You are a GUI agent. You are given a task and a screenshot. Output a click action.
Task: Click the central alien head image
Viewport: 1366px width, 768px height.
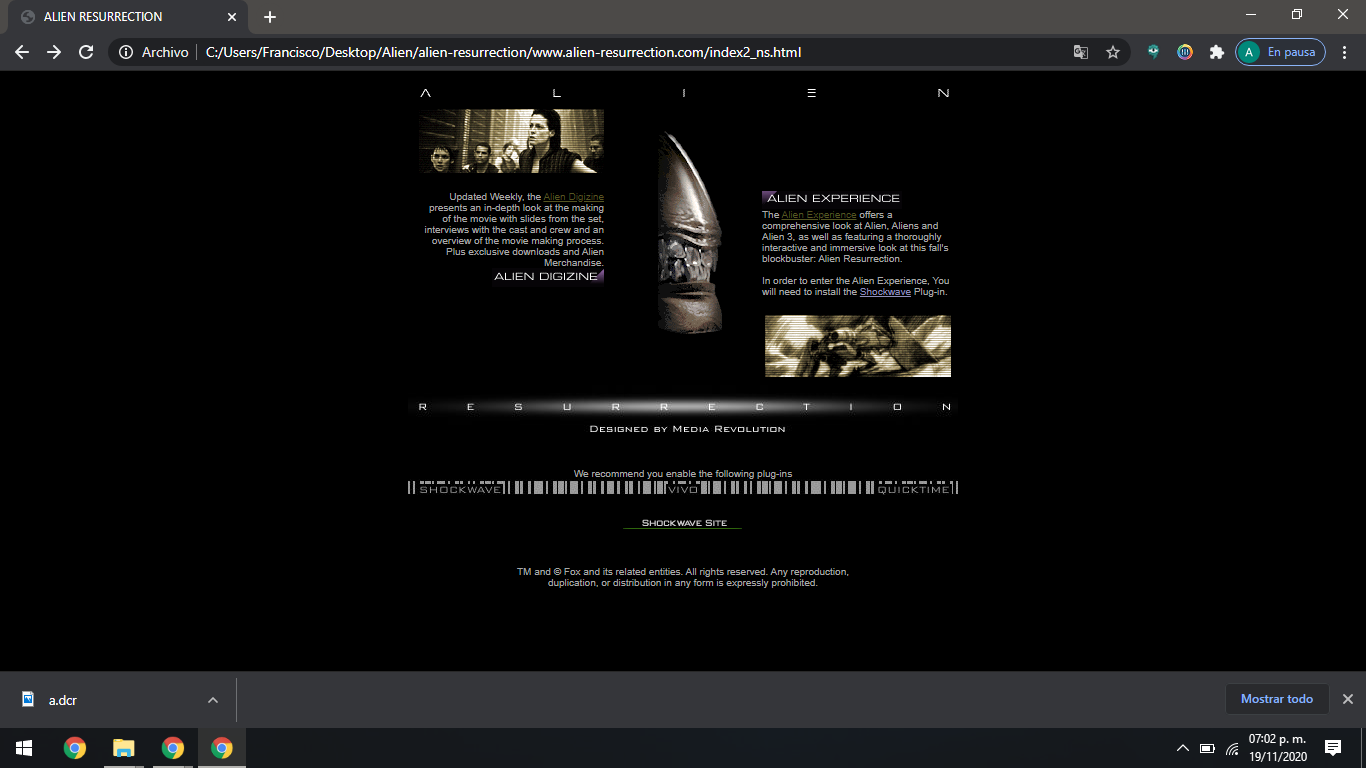coord(690,233)
